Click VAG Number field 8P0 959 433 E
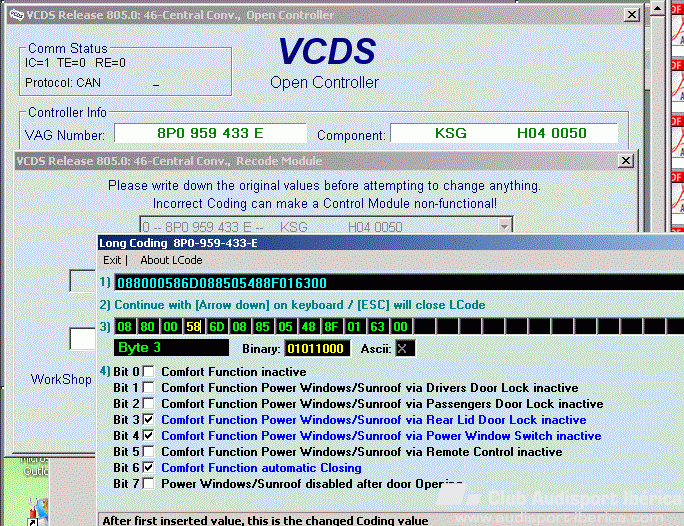Image resolution: width=684 pixels, height=526 pixels. point(210,133)
